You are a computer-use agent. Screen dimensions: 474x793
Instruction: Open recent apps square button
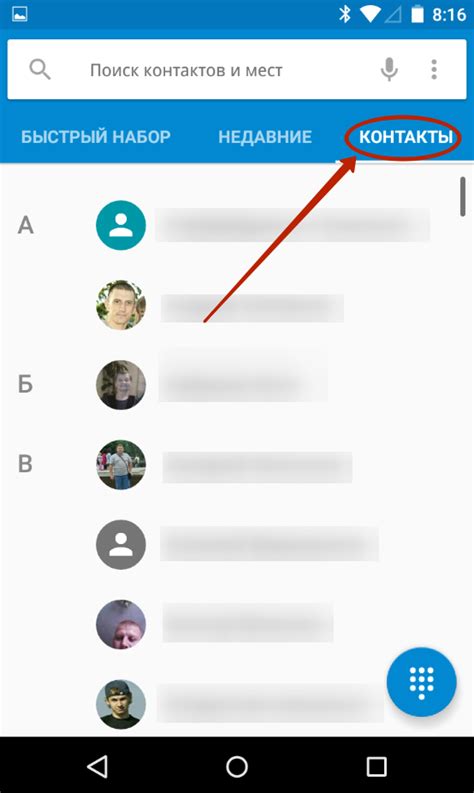point(376,767)
